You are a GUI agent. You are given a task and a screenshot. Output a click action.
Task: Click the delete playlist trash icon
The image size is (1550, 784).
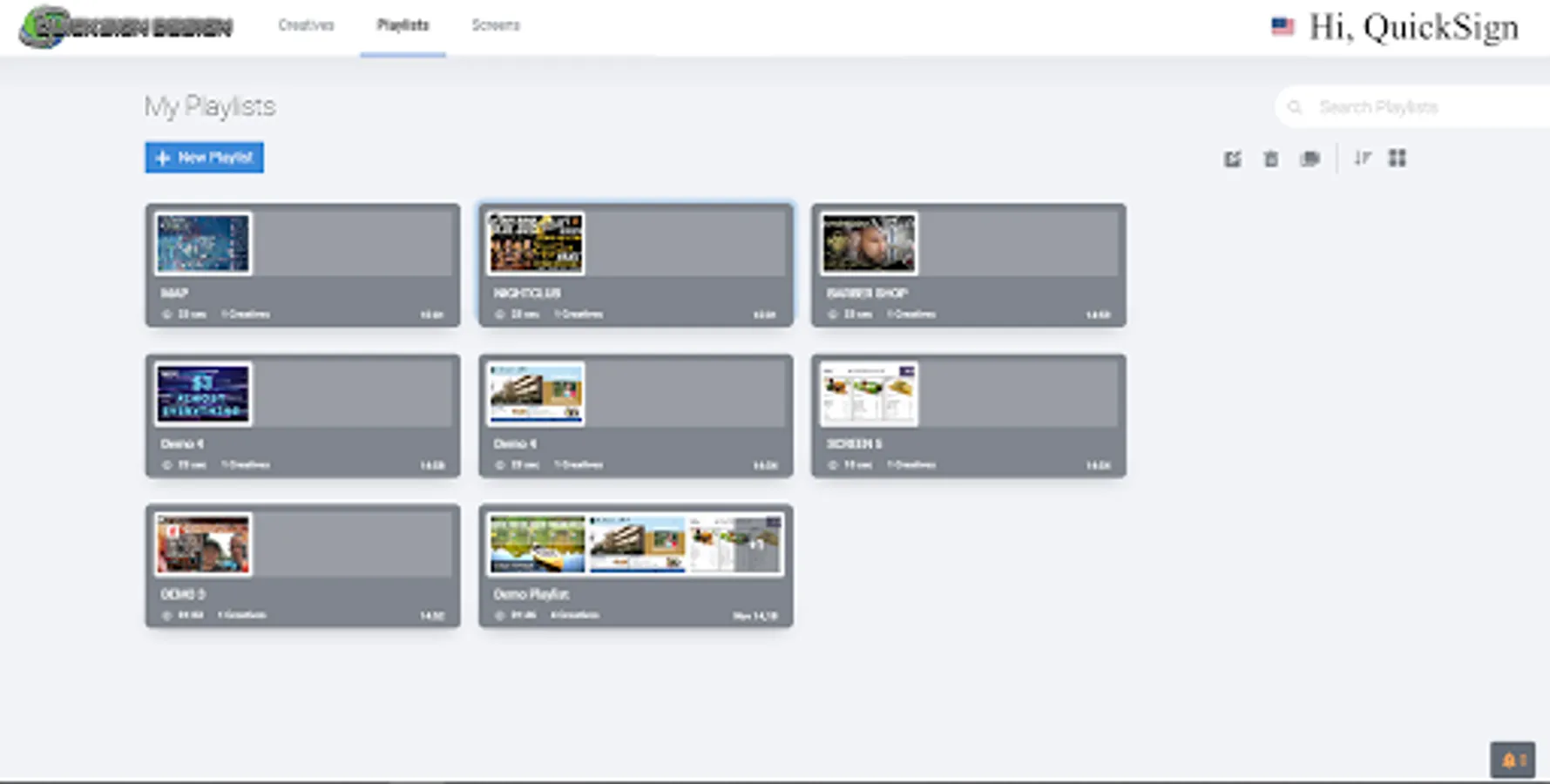tap(1269, 159)
